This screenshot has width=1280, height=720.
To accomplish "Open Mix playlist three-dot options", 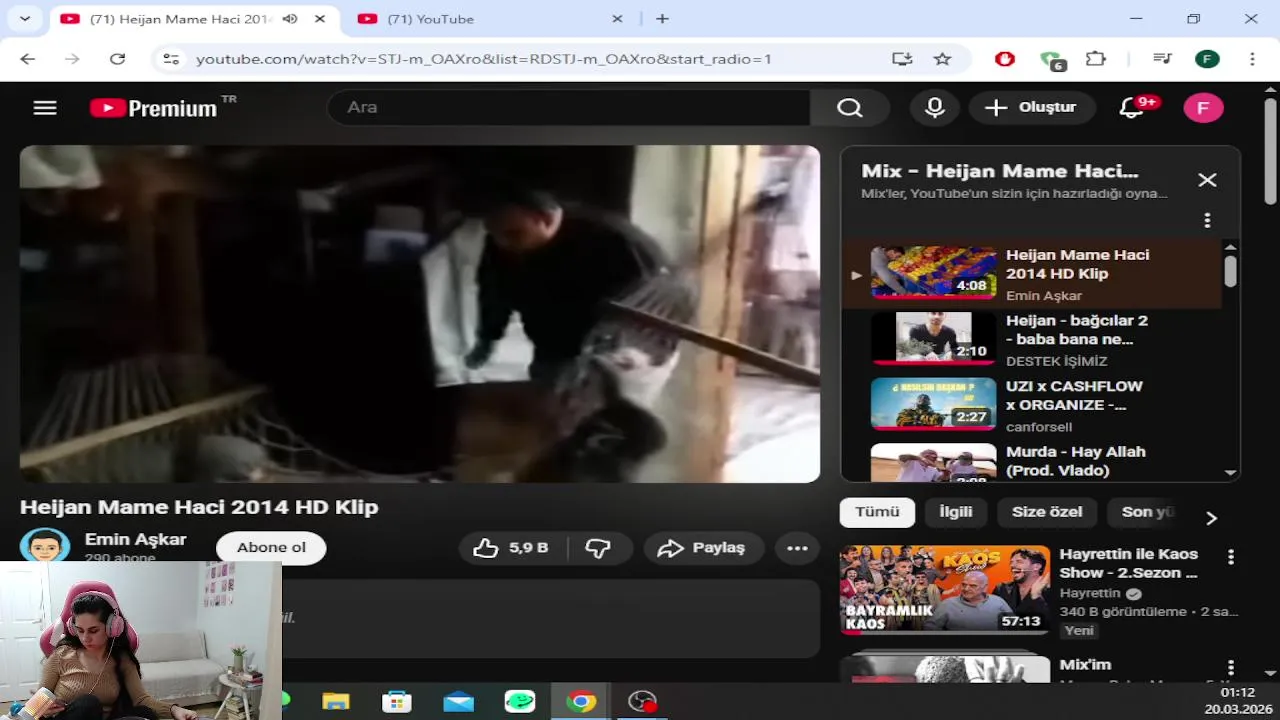I will (1207, 220).
